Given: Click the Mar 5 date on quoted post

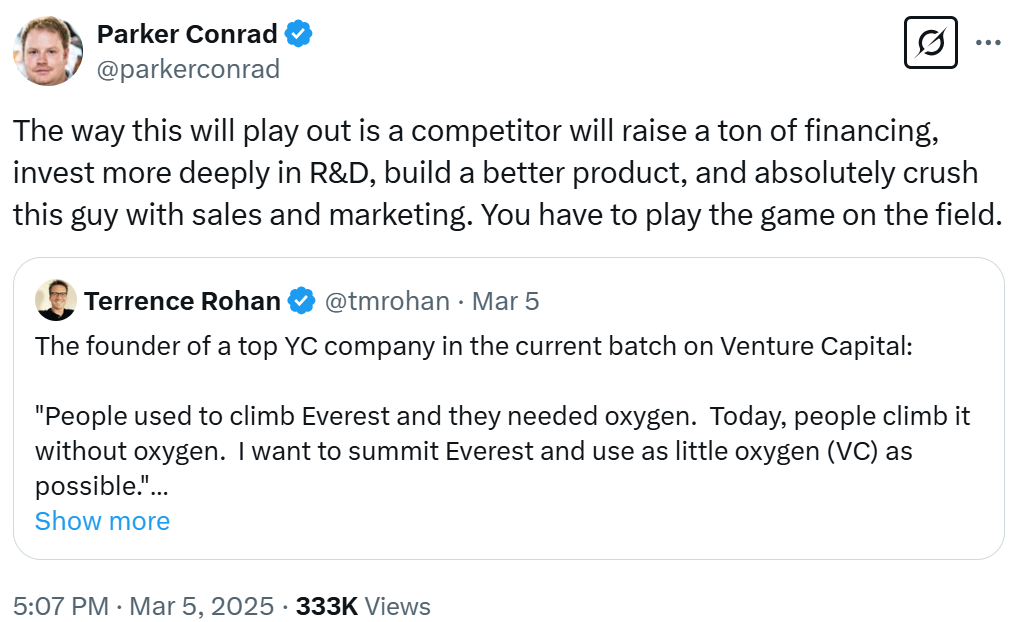Looking at the screenshot, I should [505, 300].
